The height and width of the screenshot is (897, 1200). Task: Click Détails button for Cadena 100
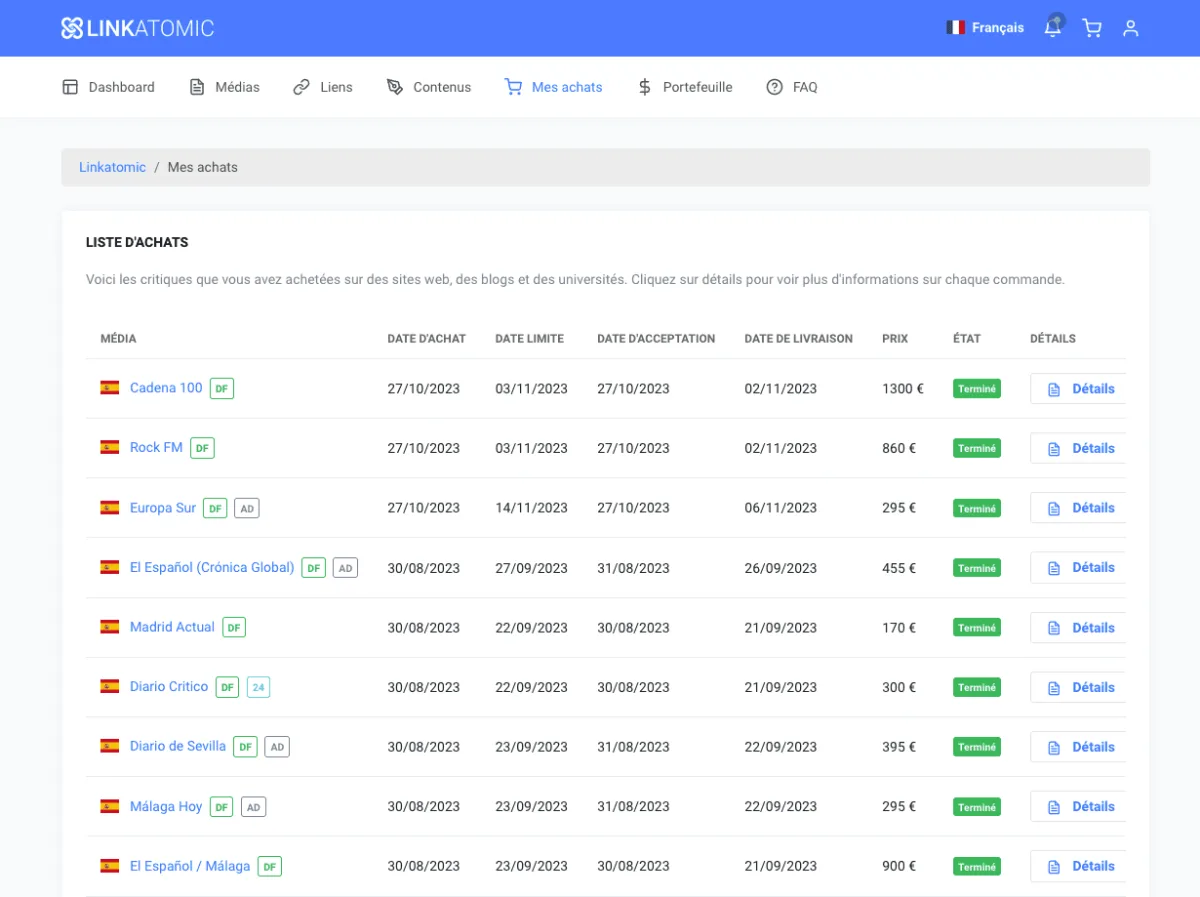tap(1080, 389)
